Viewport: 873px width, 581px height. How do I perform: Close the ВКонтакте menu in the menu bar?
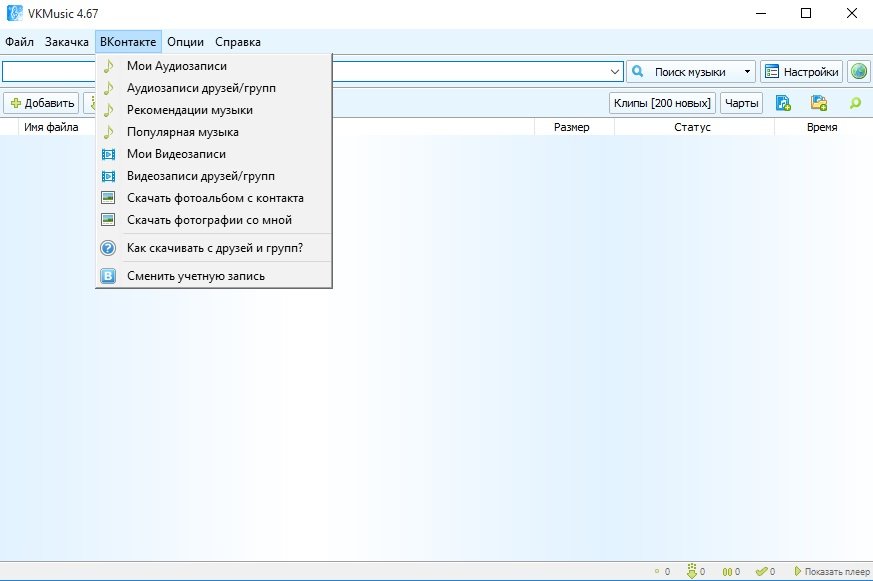pos(128,42)
